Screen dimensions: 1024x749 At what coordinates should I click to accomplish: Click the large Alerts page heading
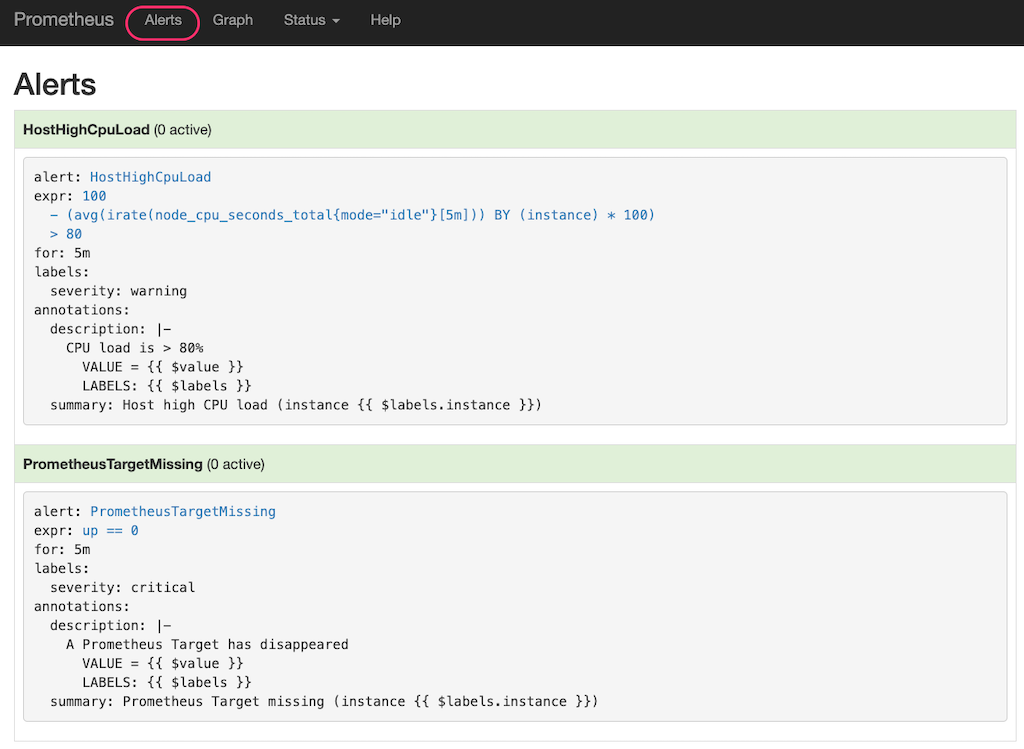(55, 84)
